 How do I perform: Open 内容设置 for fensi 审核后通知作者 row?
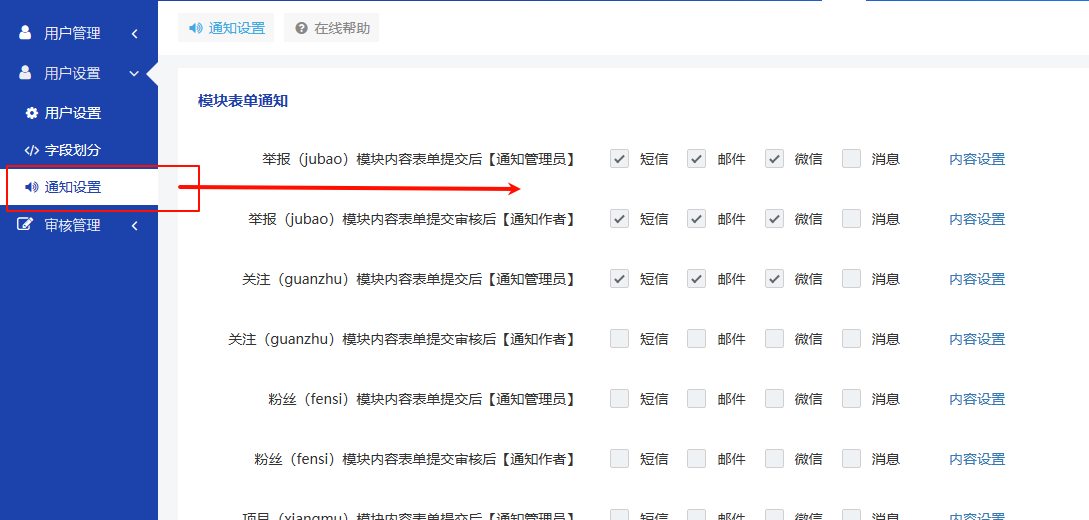(977, 460)
